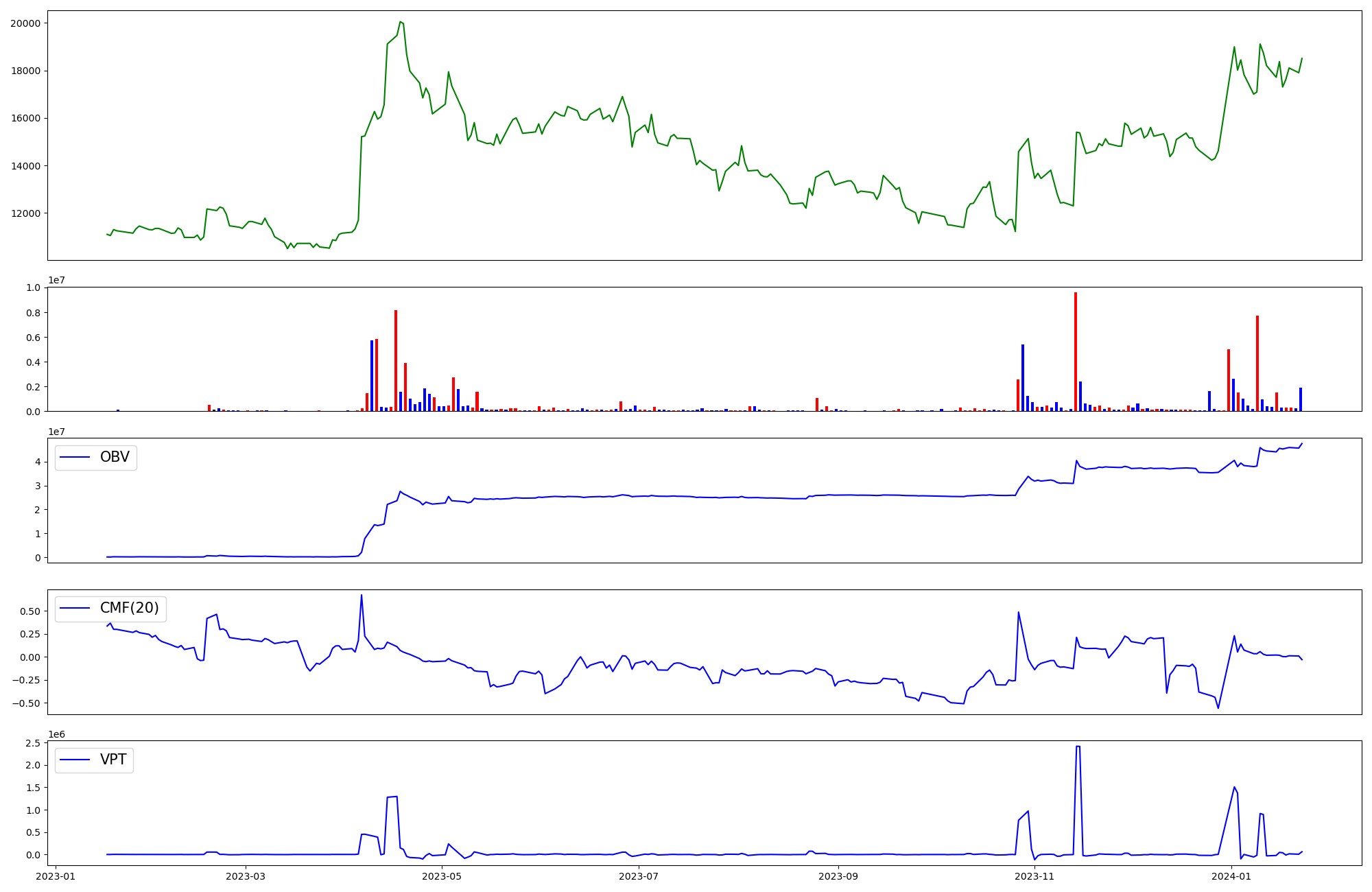The width and height of the screenshot is (1372, 892).
Task: Click the 2023-07 x-axis date label
Action: [x=639, y=876]
